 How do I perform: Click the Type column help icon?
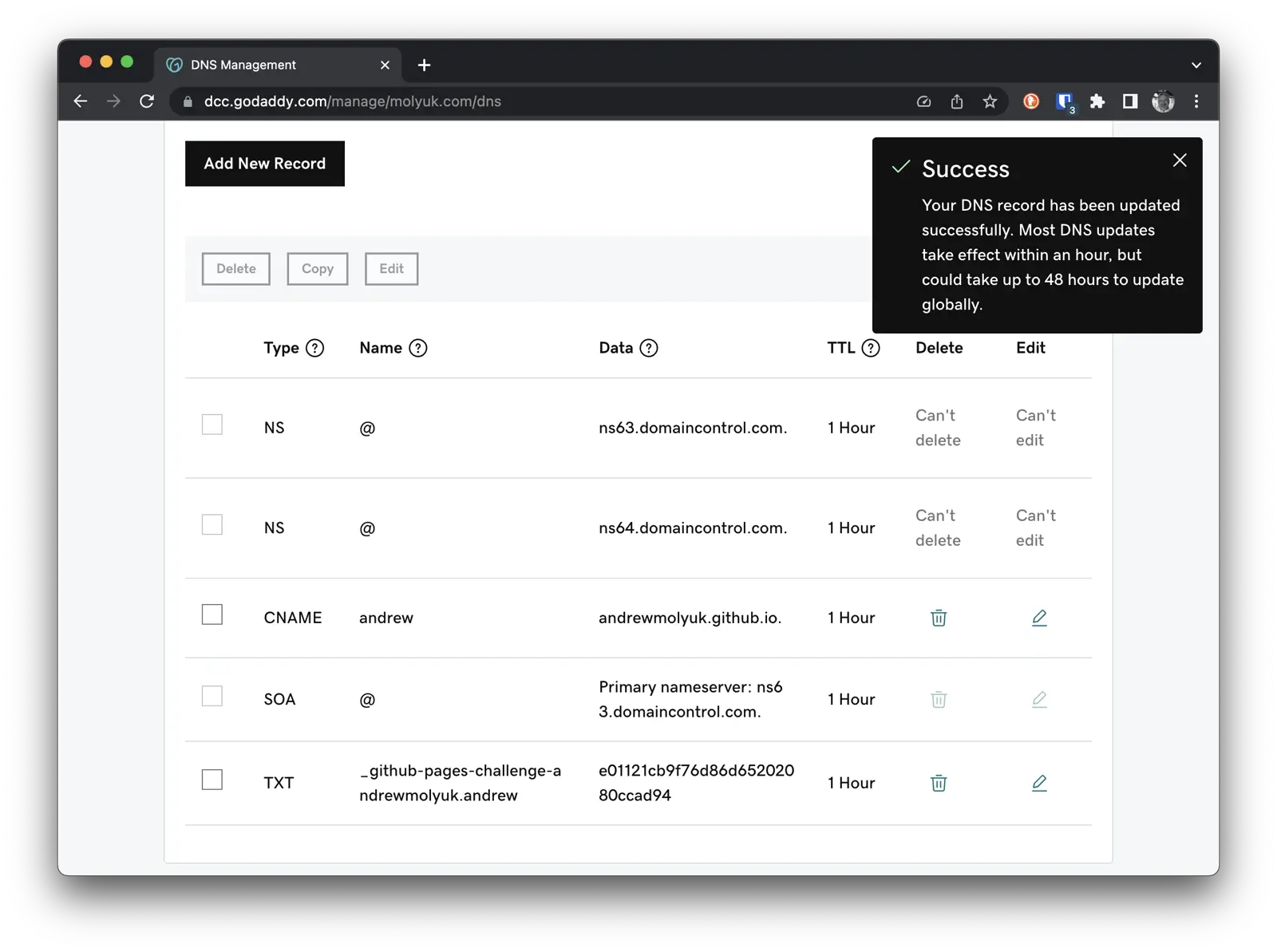[315, 348]
